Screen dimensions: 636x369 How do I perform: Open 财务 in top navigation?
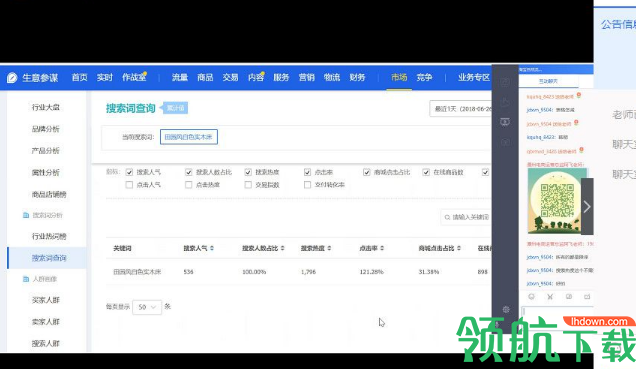coord(357,77)
